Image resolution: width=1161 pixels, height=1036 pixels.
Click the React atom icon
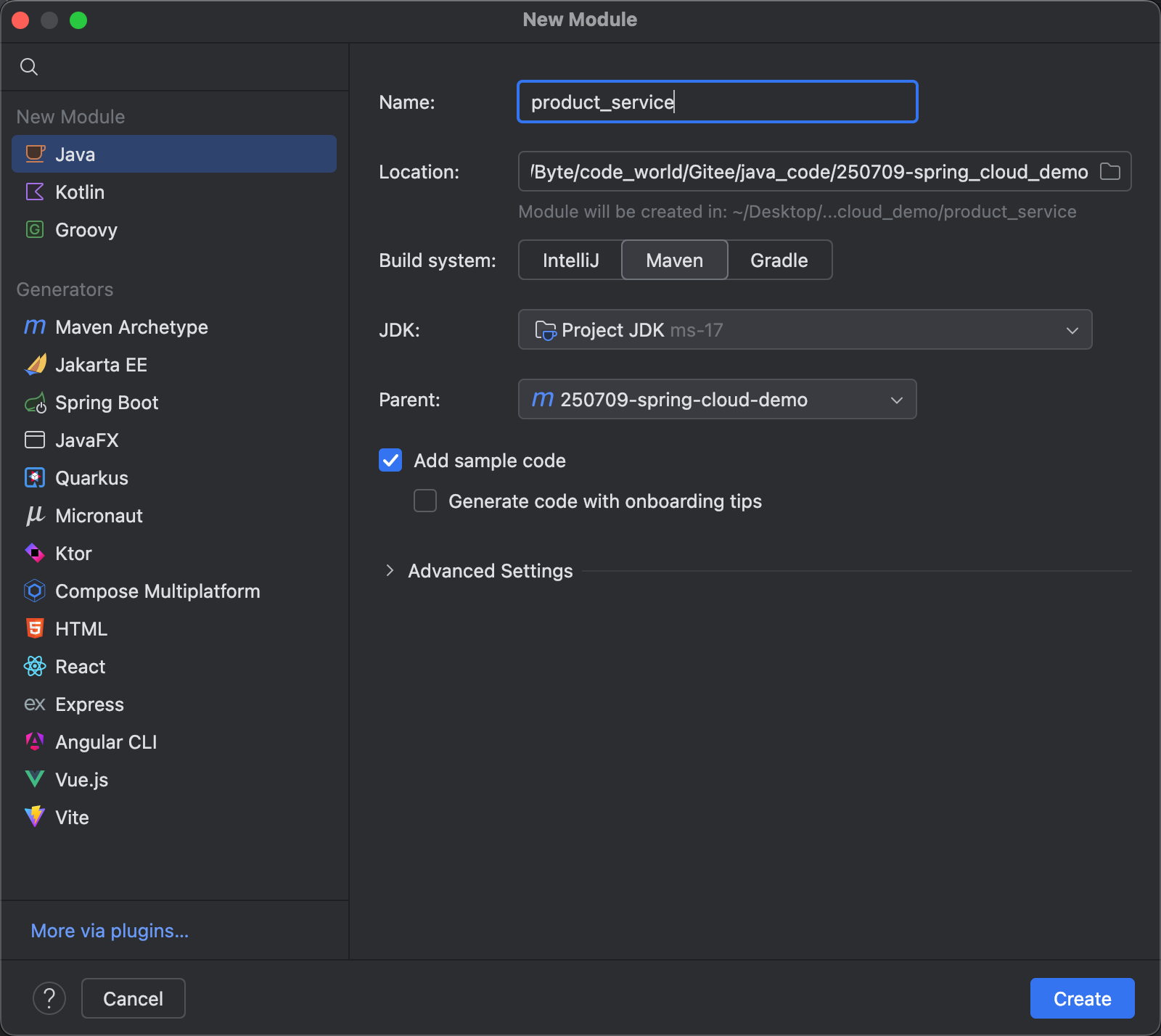click(x=35, y=666)
